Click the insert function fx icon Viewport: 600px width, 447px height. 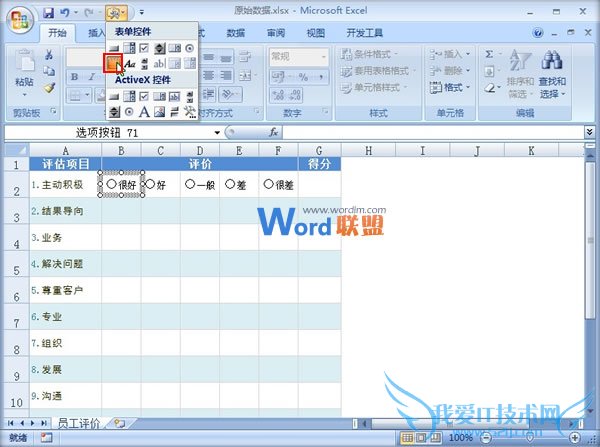pos(273,132)
